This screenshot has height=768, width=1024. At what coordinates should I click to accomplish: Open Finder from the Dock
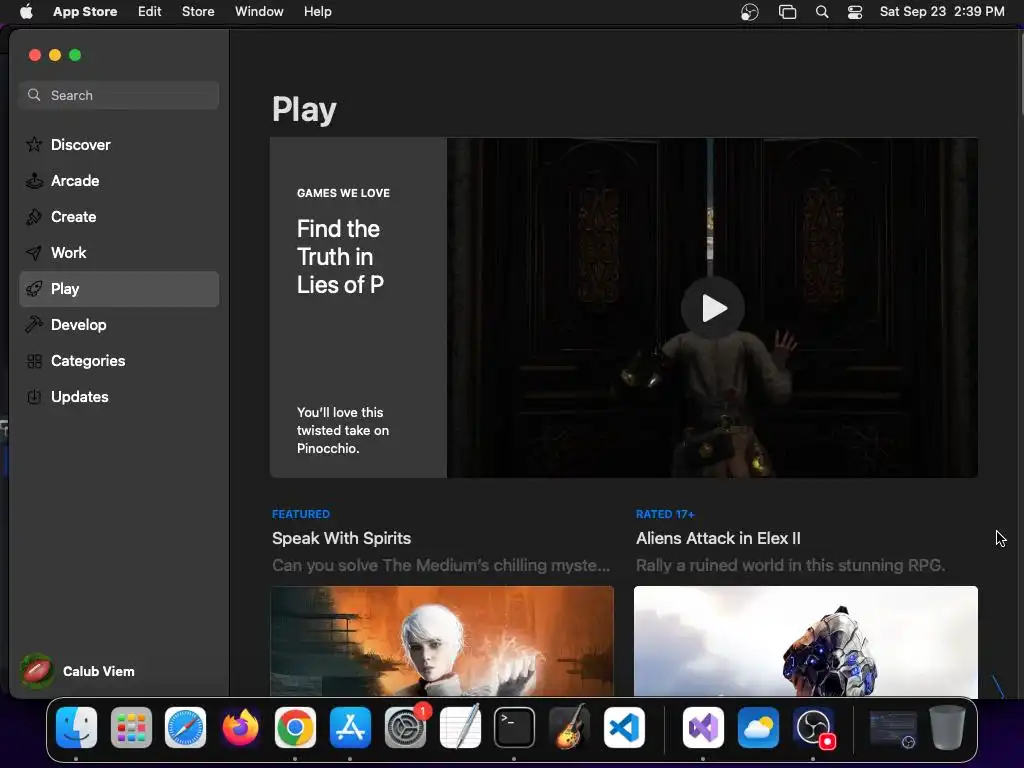point(76,728)
